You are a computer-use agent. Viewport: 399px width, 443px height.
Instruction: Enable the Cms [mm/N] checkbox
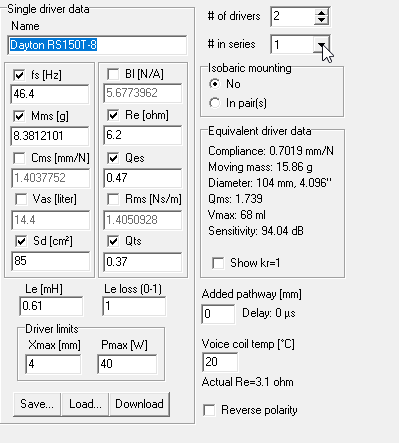click(19, 158)
